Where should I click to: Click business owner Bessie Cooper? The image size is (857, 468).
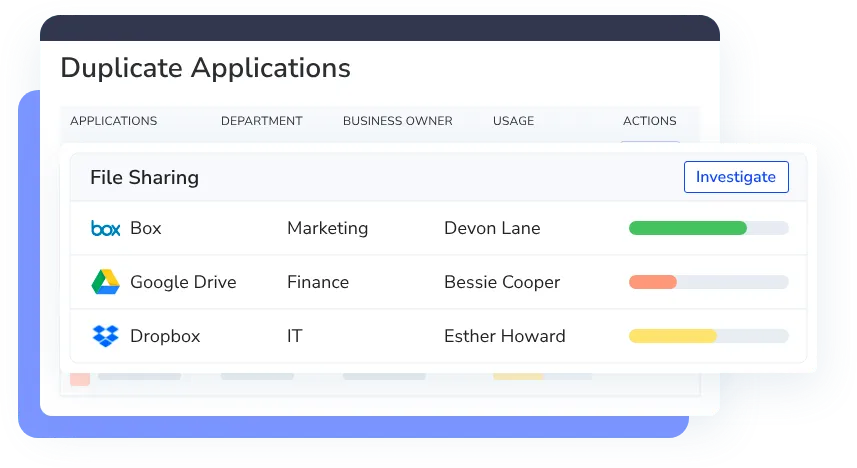tap(502, 282)
